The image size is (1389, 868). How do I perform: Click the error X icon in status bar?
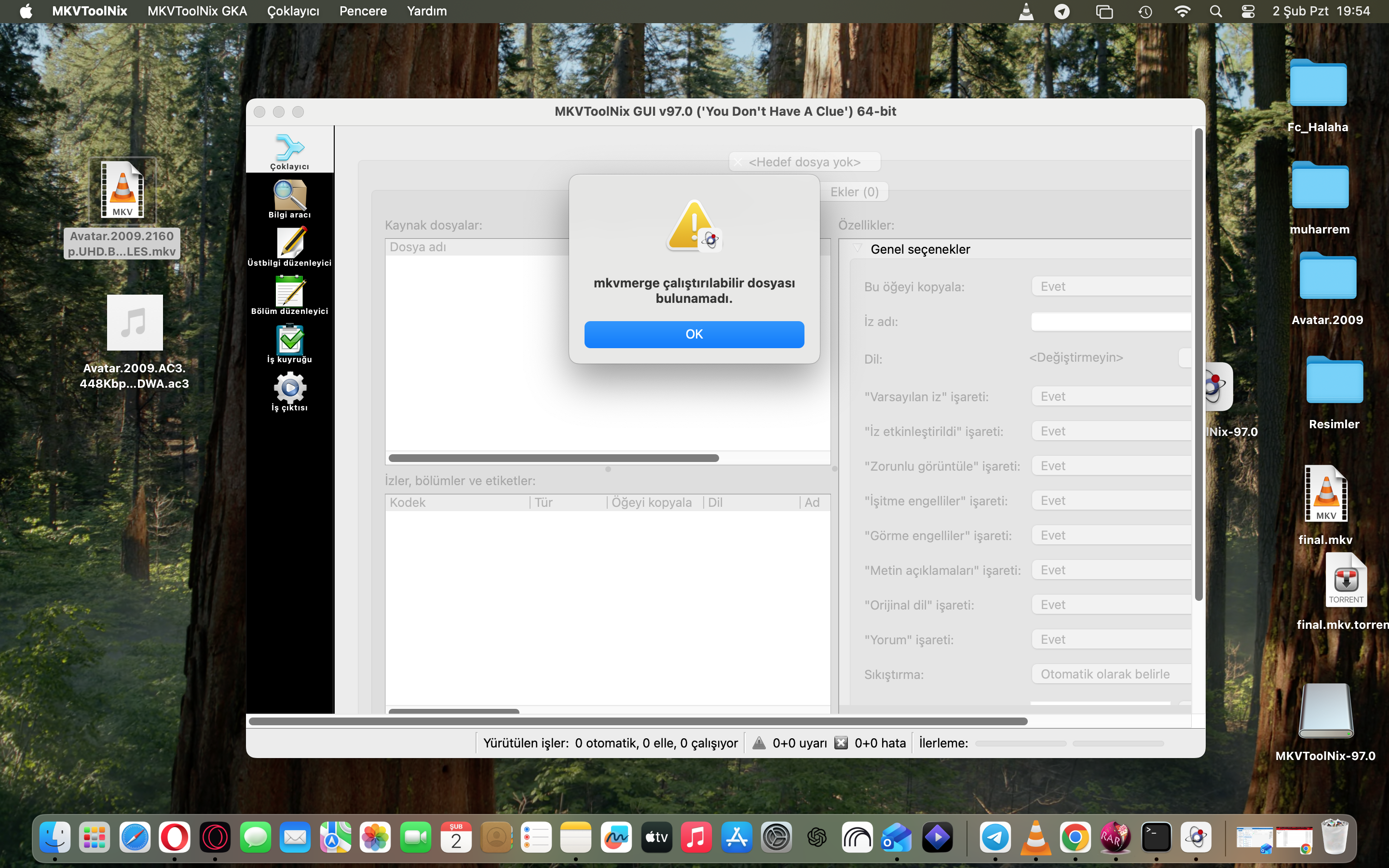pyautogui.click(x=841, y=743)
